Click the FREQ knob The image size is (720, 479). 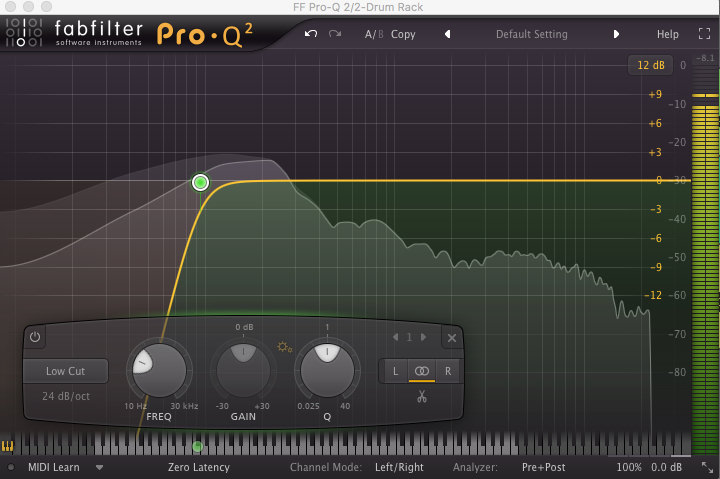(159, 369)
